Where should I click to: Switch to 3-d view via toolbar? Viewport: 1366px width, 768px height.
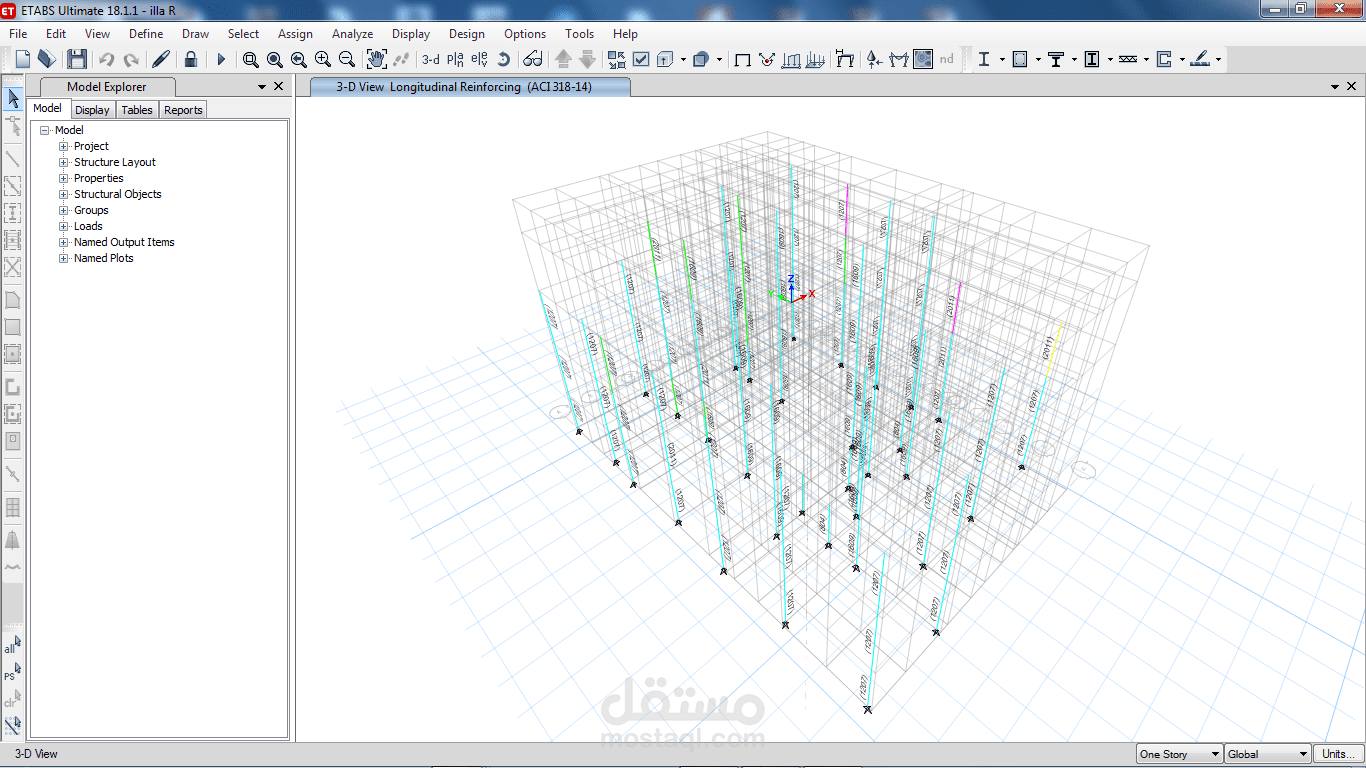[431, 60]
